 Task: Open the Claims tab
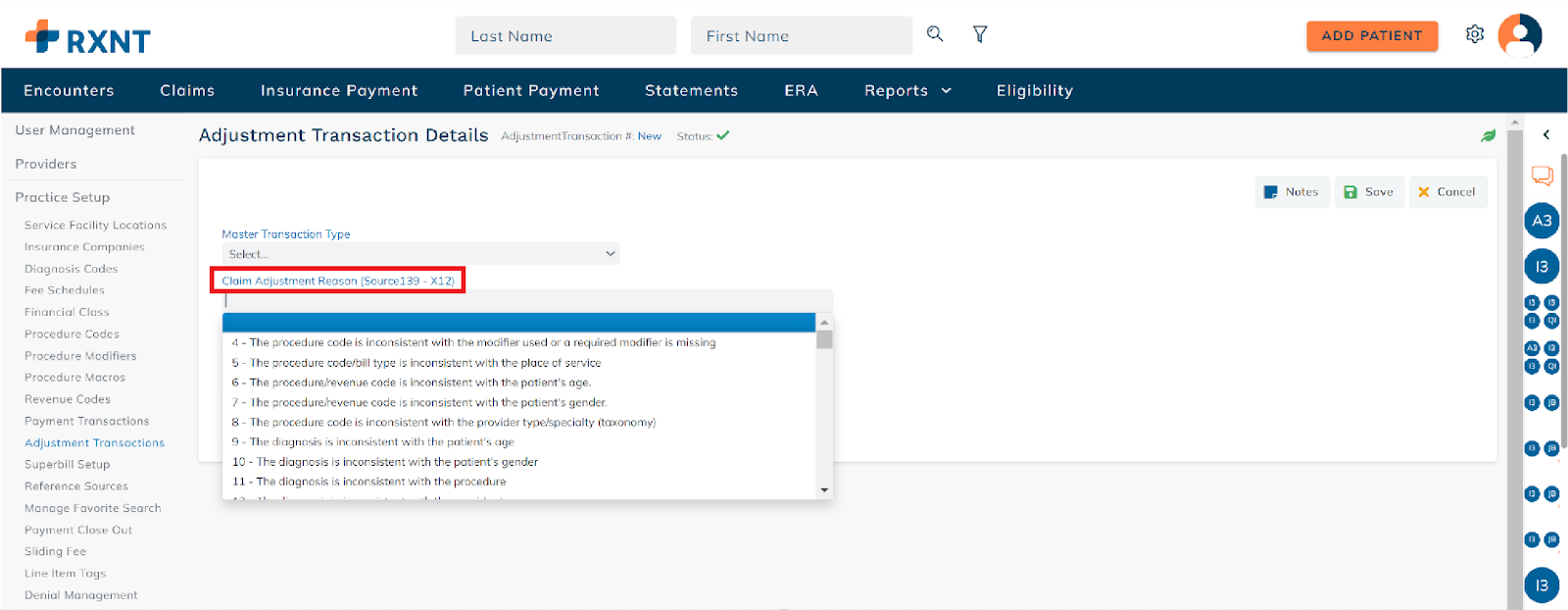tap(187, 90)
